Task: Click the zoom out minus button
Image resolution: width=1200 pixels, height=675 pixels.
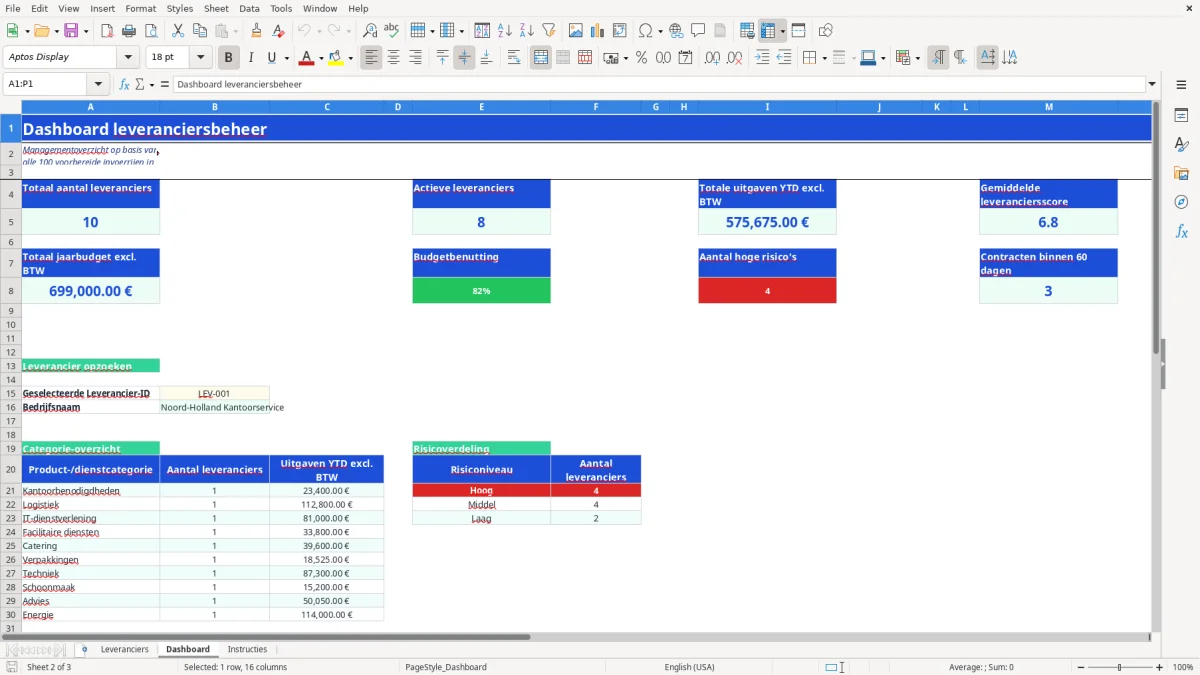Action: 1080,667
